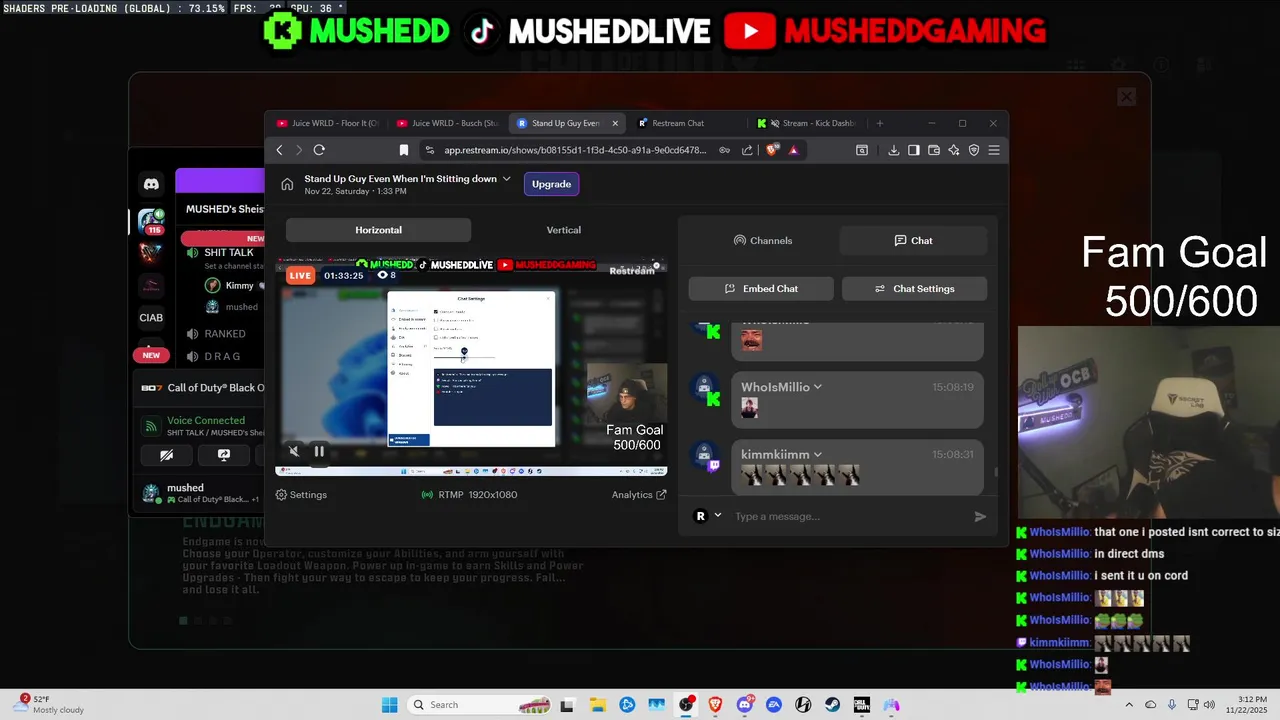The width and height of the screenshot is (1280, 720).
Task: Pause the live stream preview
Action: [319, 451]
